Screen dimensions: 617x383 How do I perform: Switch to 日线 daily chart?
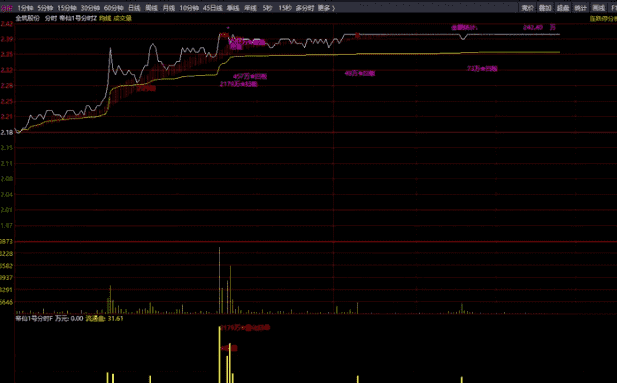(134, 8)
